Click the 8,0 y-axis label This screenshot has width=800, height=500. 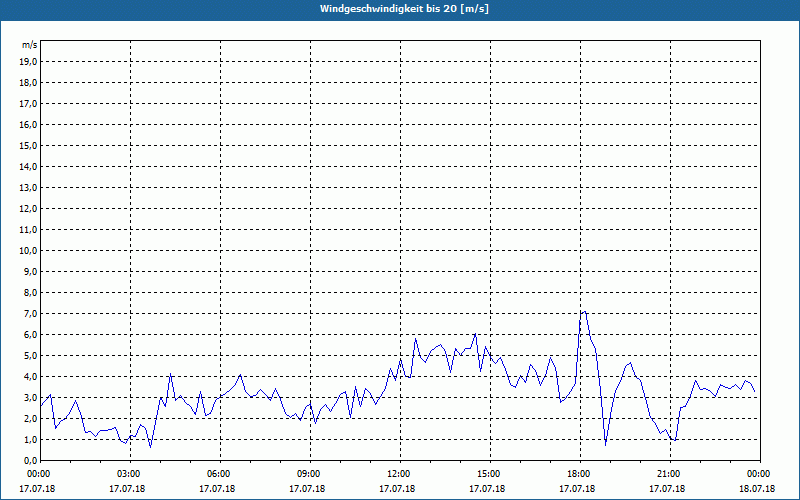pos(30,293)
